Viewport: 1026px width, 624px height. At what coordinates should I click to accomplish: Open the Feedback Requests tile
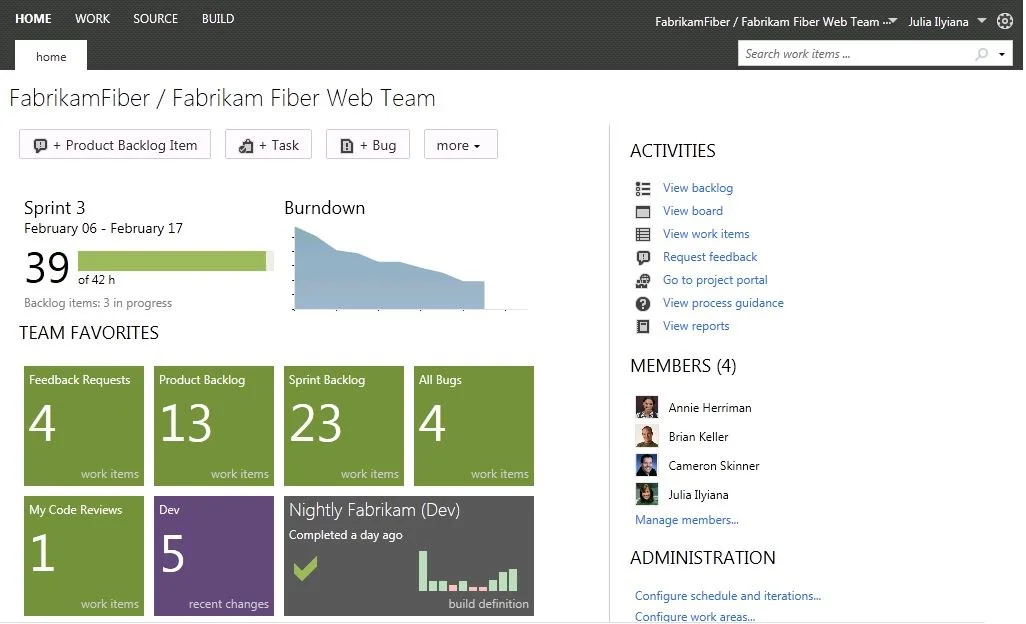tap(84, 426)
